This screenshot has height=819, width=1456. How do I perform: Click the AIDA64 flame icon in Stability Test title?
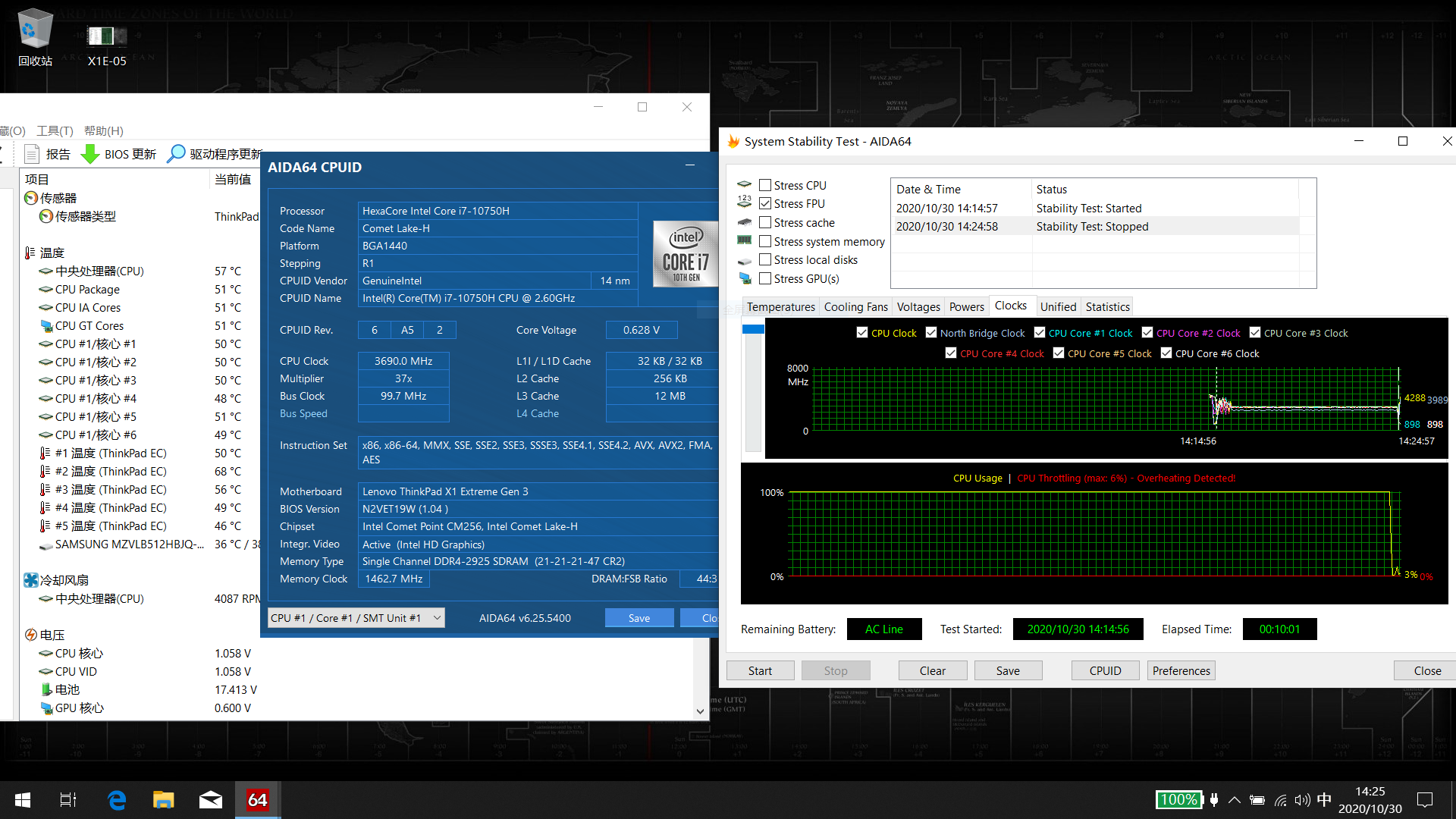click(733, 141)
